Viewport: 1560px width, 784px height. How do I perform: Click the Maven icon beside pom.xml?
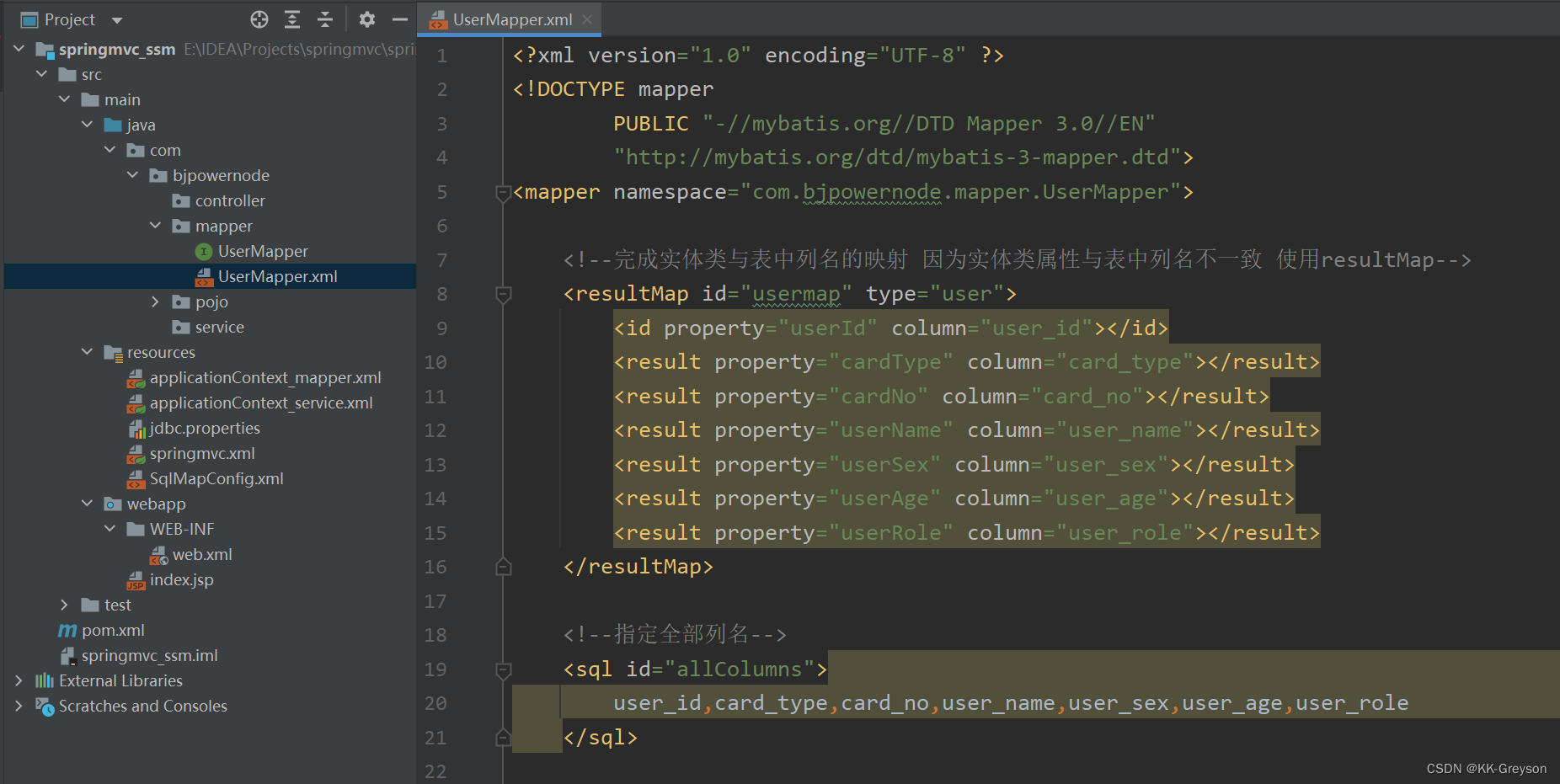click(67, 630)
